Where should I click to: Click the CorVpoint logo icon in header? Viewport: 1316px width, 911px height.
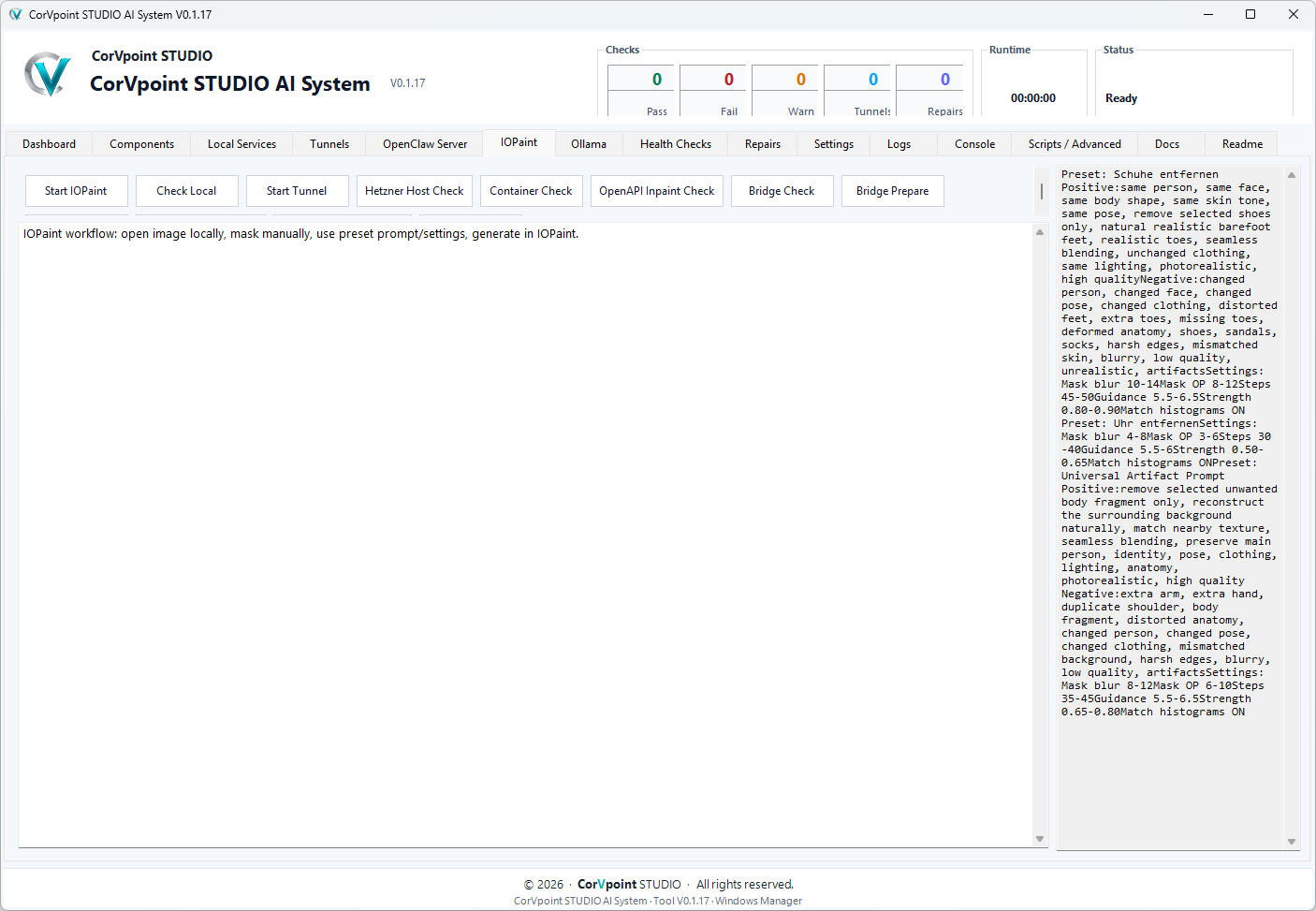47,75
